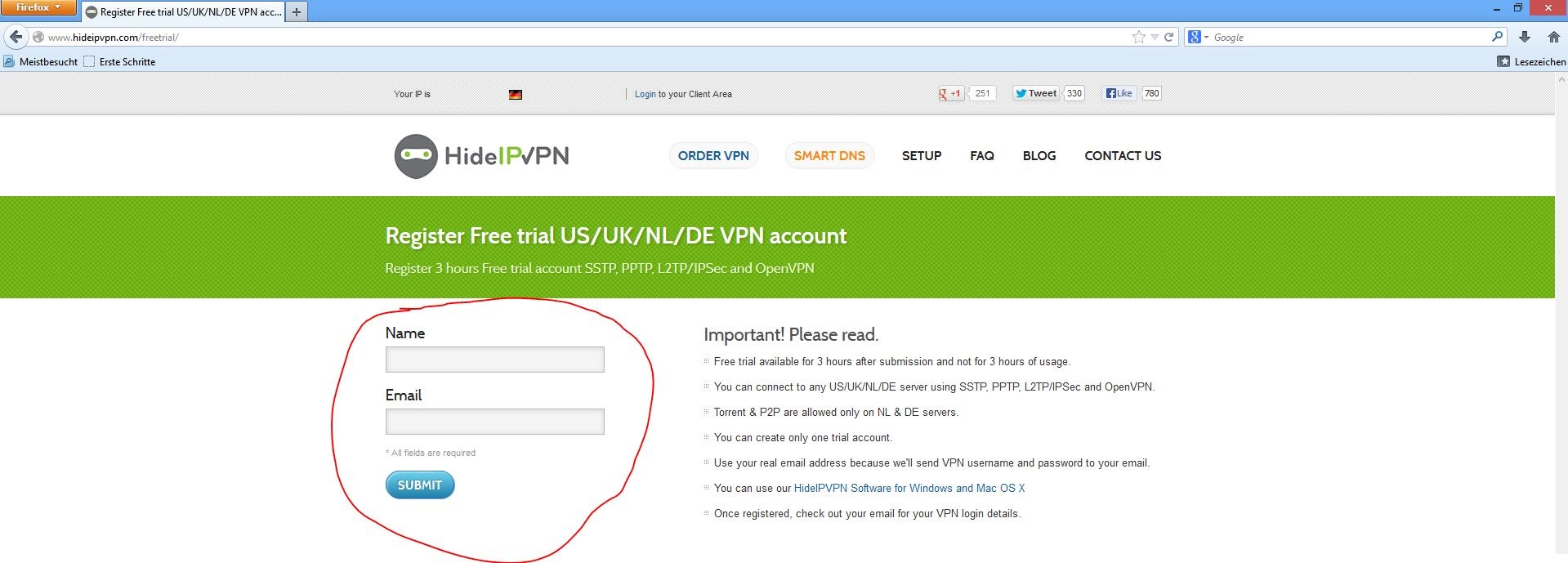Open a new tab with the plus icon
Image resolution: width=1568 pixels, height=563 pixels.
pyautogui.click(x=297, y=11)
